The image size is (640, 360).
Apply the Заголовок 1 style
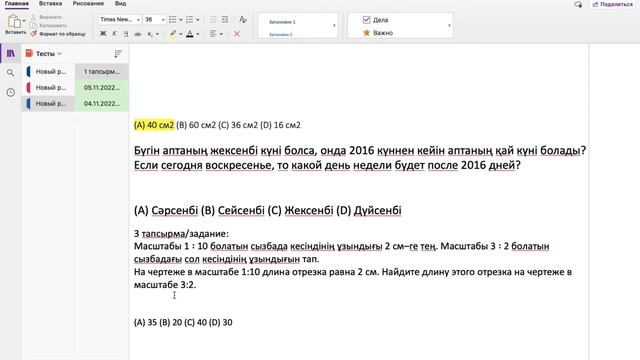pyautogui.click(x=282, y=22)
